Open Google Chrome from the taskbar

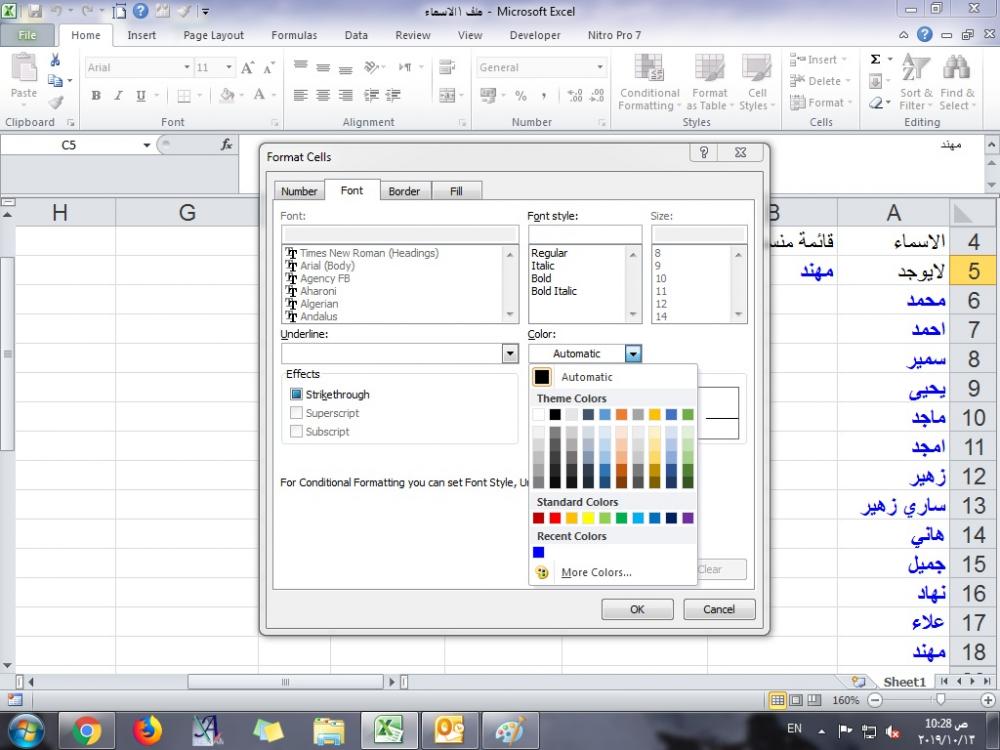(87, 730)
